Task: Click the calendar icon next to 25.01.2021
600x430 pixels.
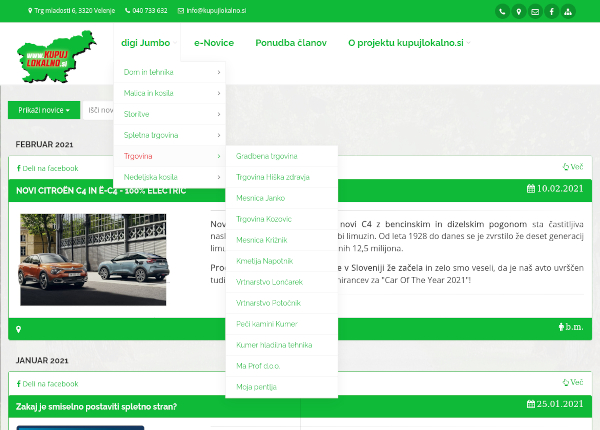Action: [531, 404]
